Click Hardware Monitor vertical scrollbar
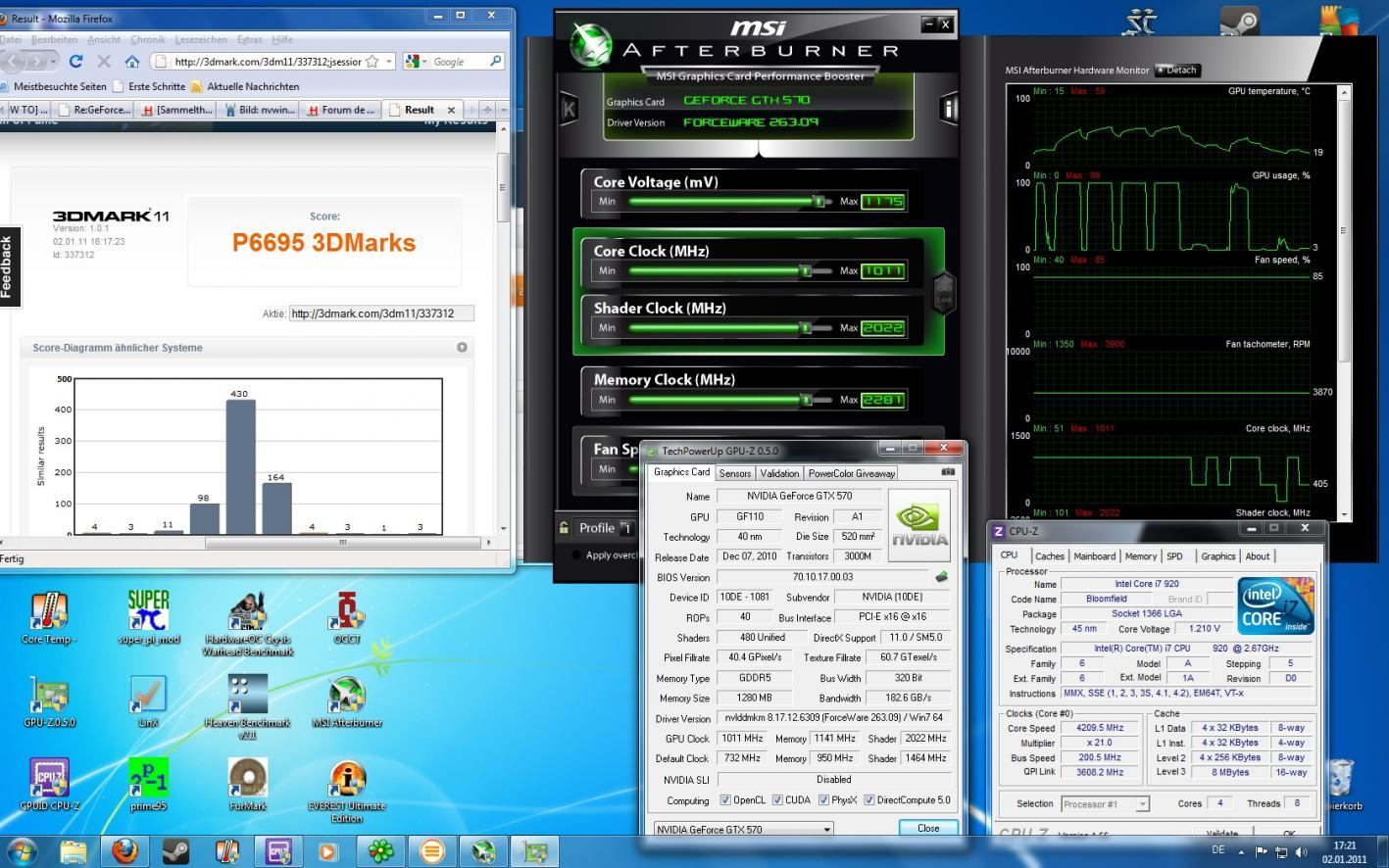Image resolution: width=1389 pixels, height=868 pixels. [x=1344, y=304]
